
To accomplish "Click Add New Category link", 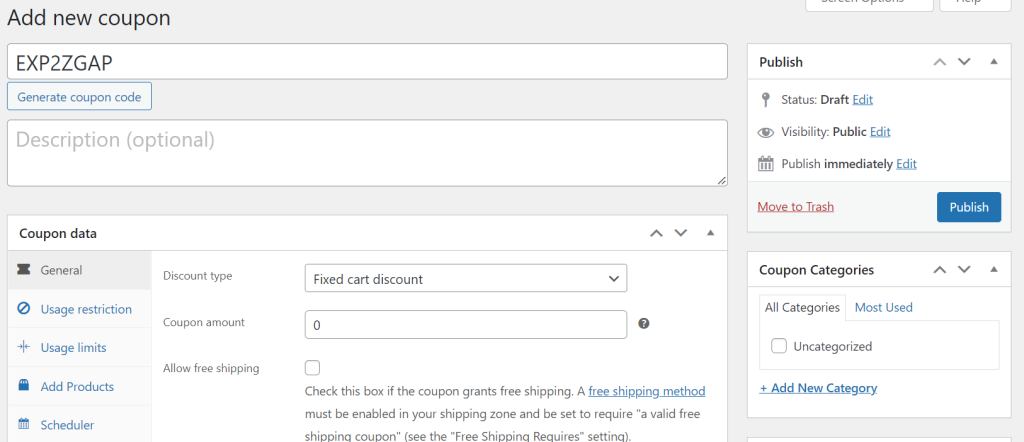I will 818,388.
